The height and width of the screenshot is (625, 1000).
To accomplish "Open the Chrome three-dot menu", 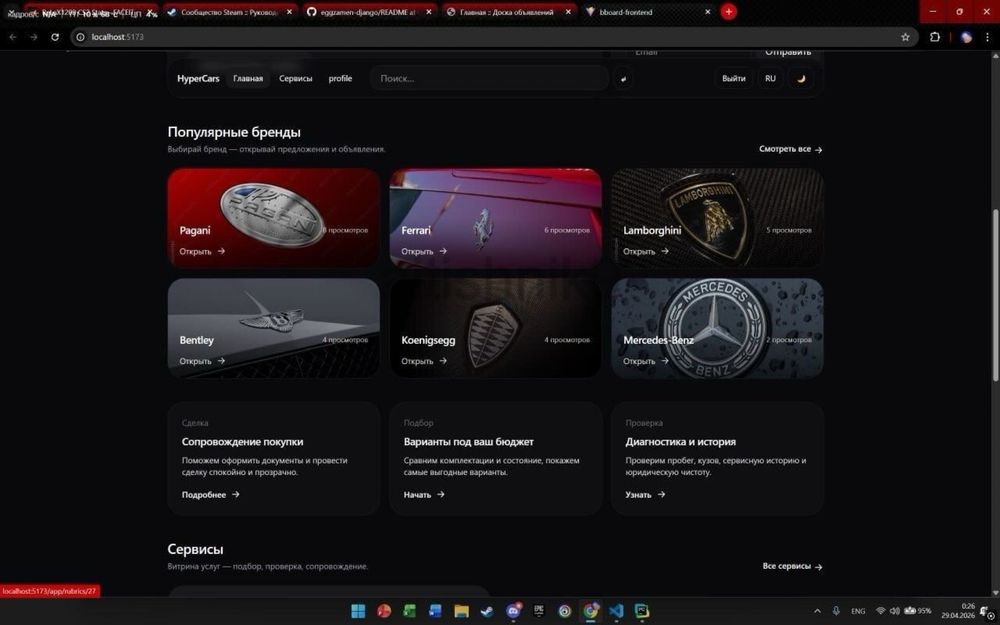I will tap(987, 37).
